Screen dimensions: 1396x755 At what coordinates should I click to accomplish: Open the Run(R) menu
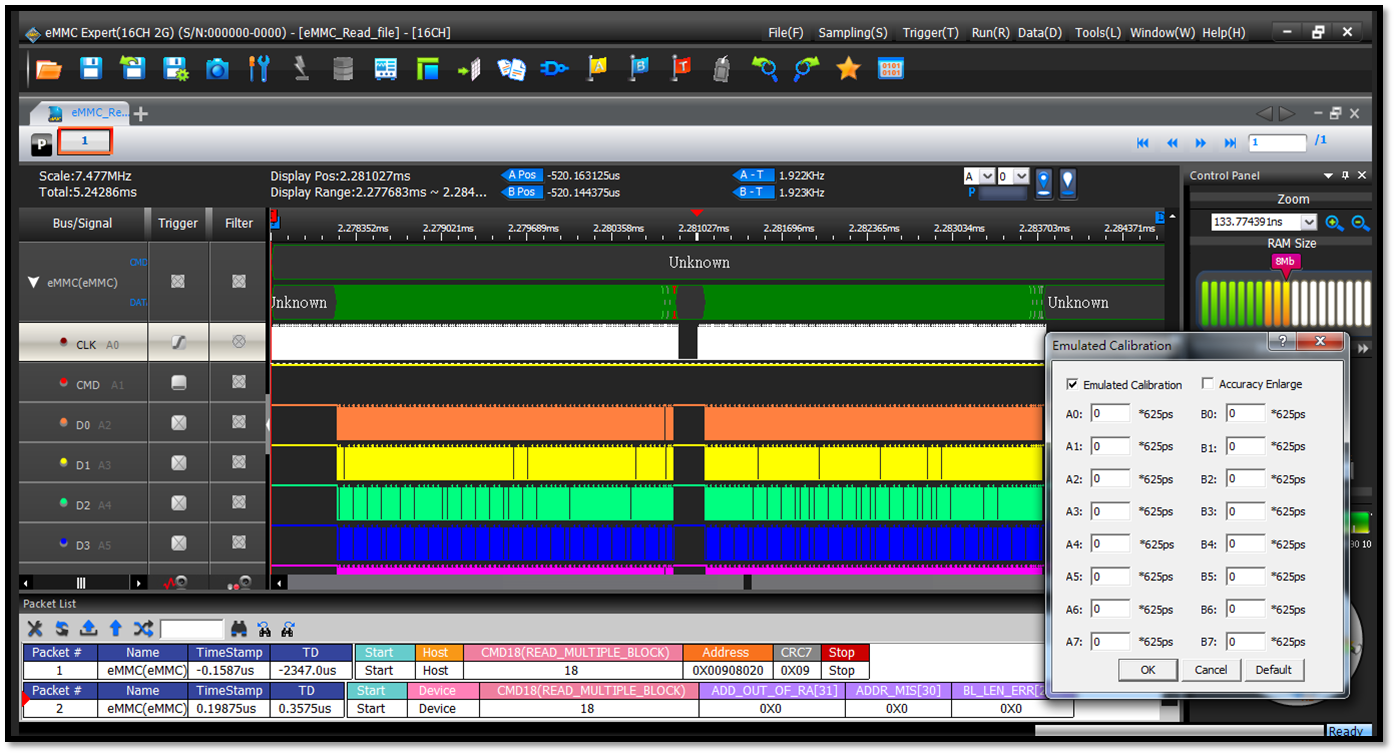[990, 32]
